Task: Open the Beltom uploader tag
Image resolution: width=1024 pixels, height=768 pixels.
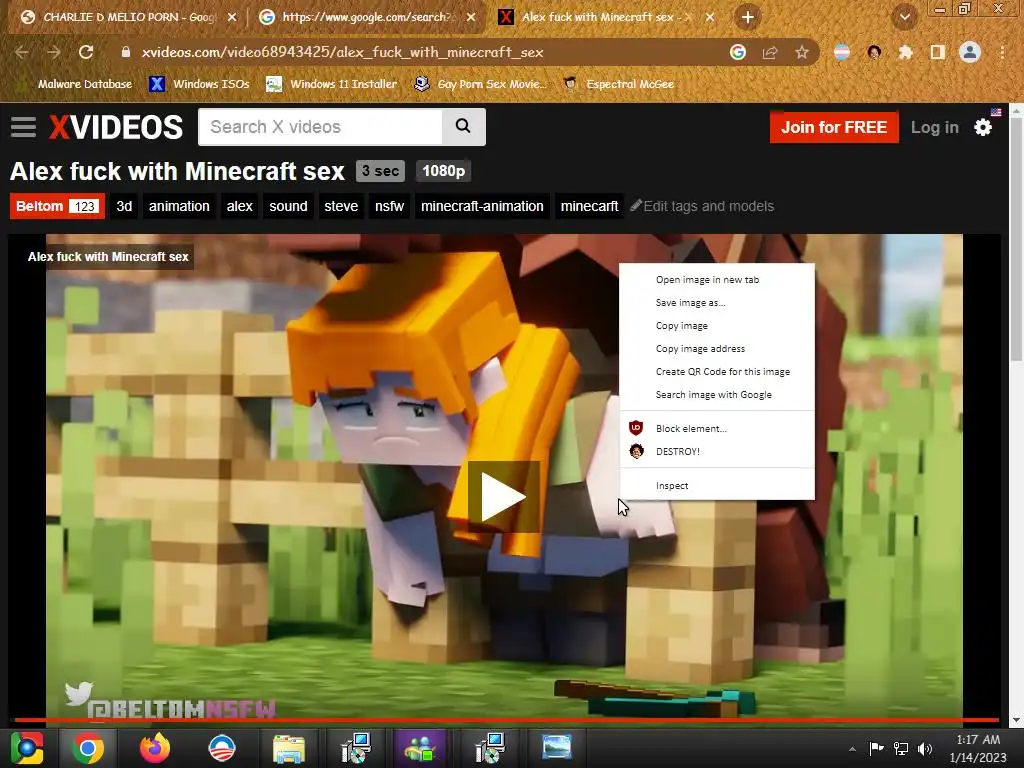Action: point(57,206)
